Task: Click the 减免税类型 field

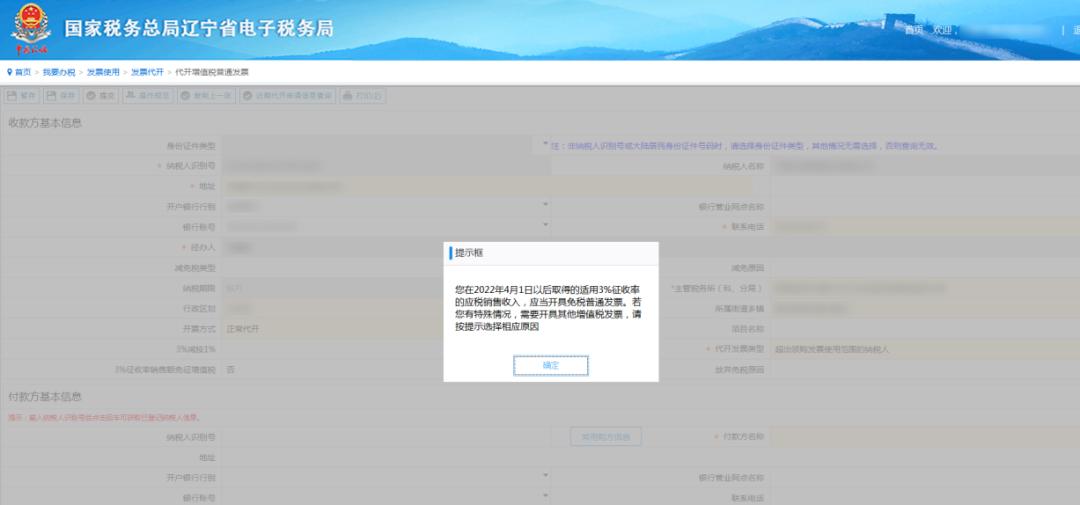Action: pos(333,267)
